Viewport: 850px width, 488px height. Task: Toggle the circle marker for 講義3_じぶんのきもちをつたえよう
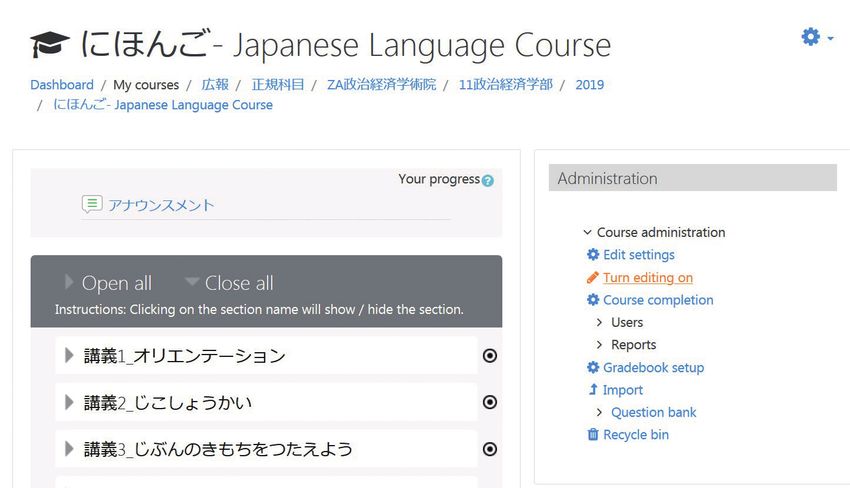tap(490, 449)
